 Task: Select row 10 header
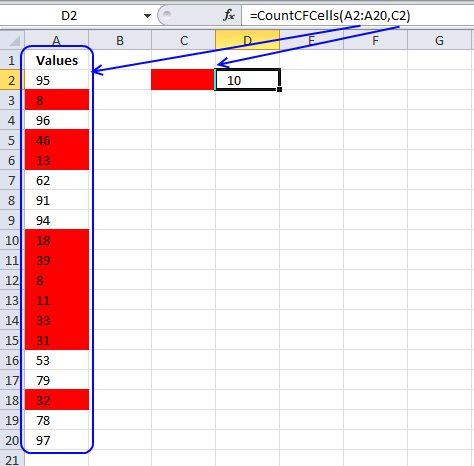click(12, 240)
